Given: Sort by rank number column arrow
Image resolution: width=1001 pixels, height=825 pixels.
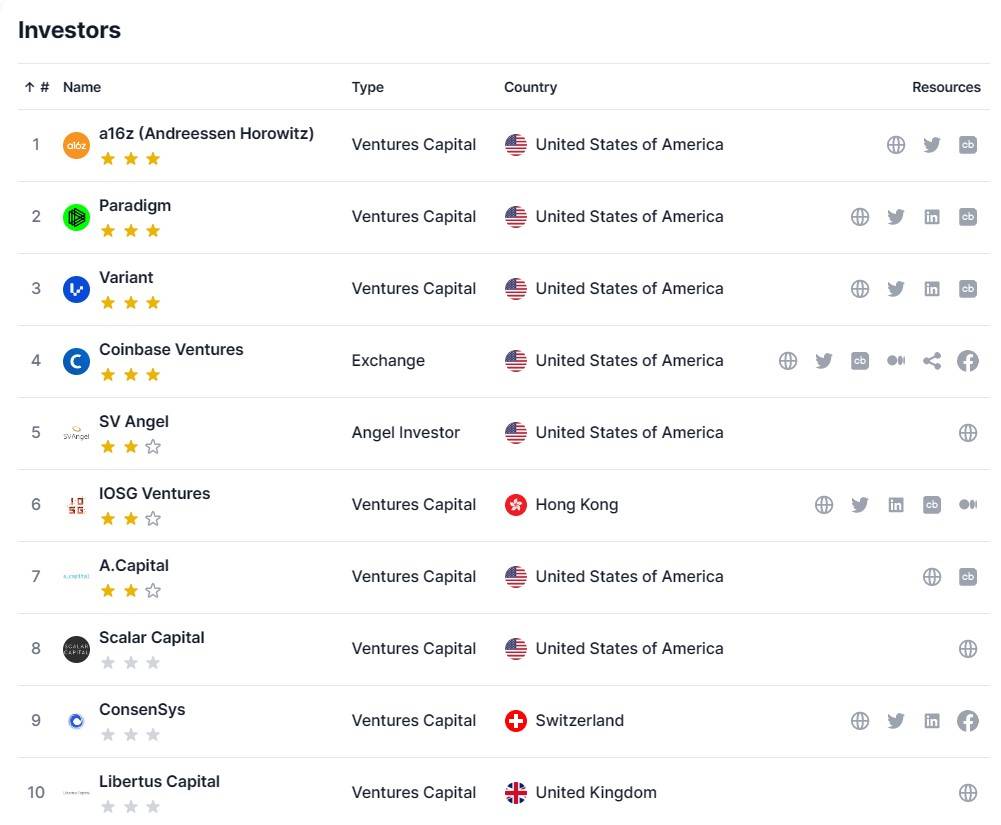Looking at the screenshot, I should [x=36, y=87].
